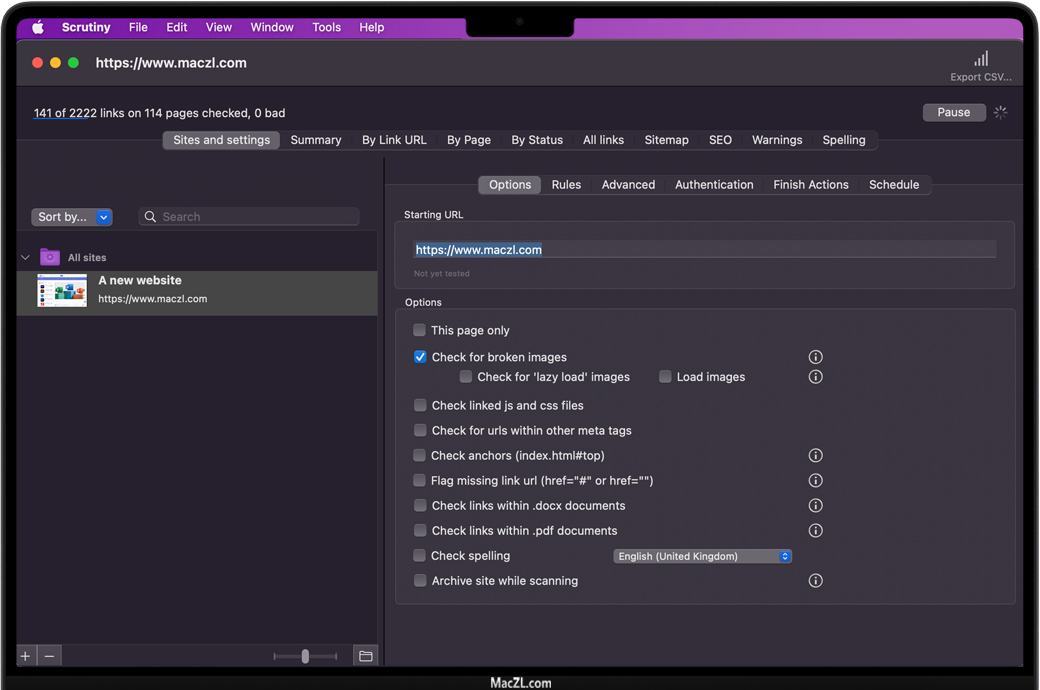Open info icon for Check anchors option
Viewport: 1040px width, 690px height.
coord(815,456)
